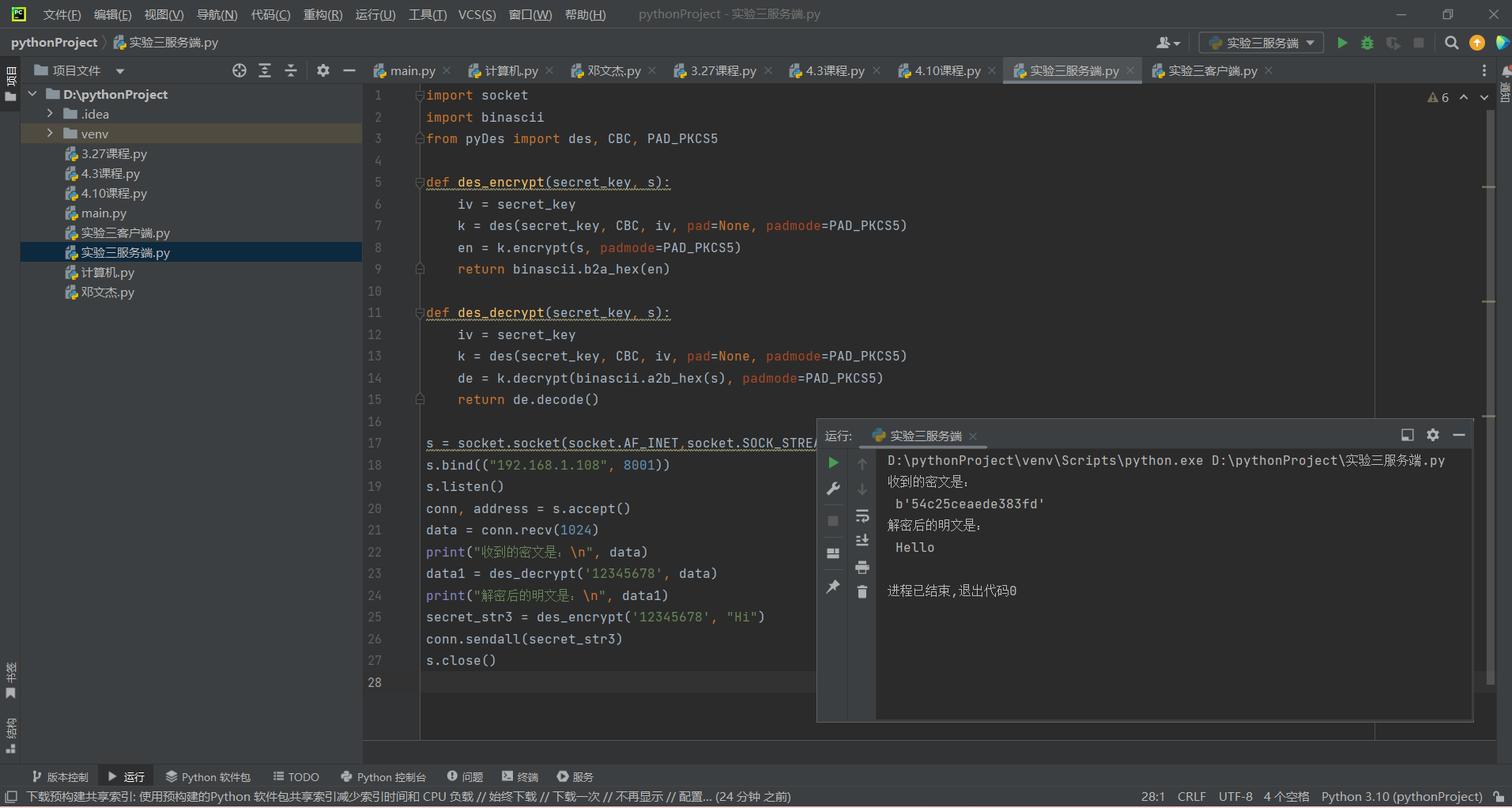1512x808 pixels.
Task: Start debugging with the bug icon
Action: click(1367, 43)
